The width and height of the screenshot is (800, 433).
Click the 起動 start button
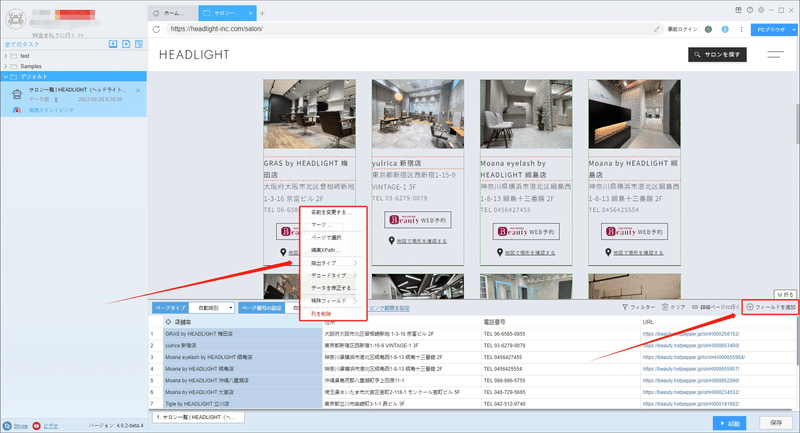[730, 423]
